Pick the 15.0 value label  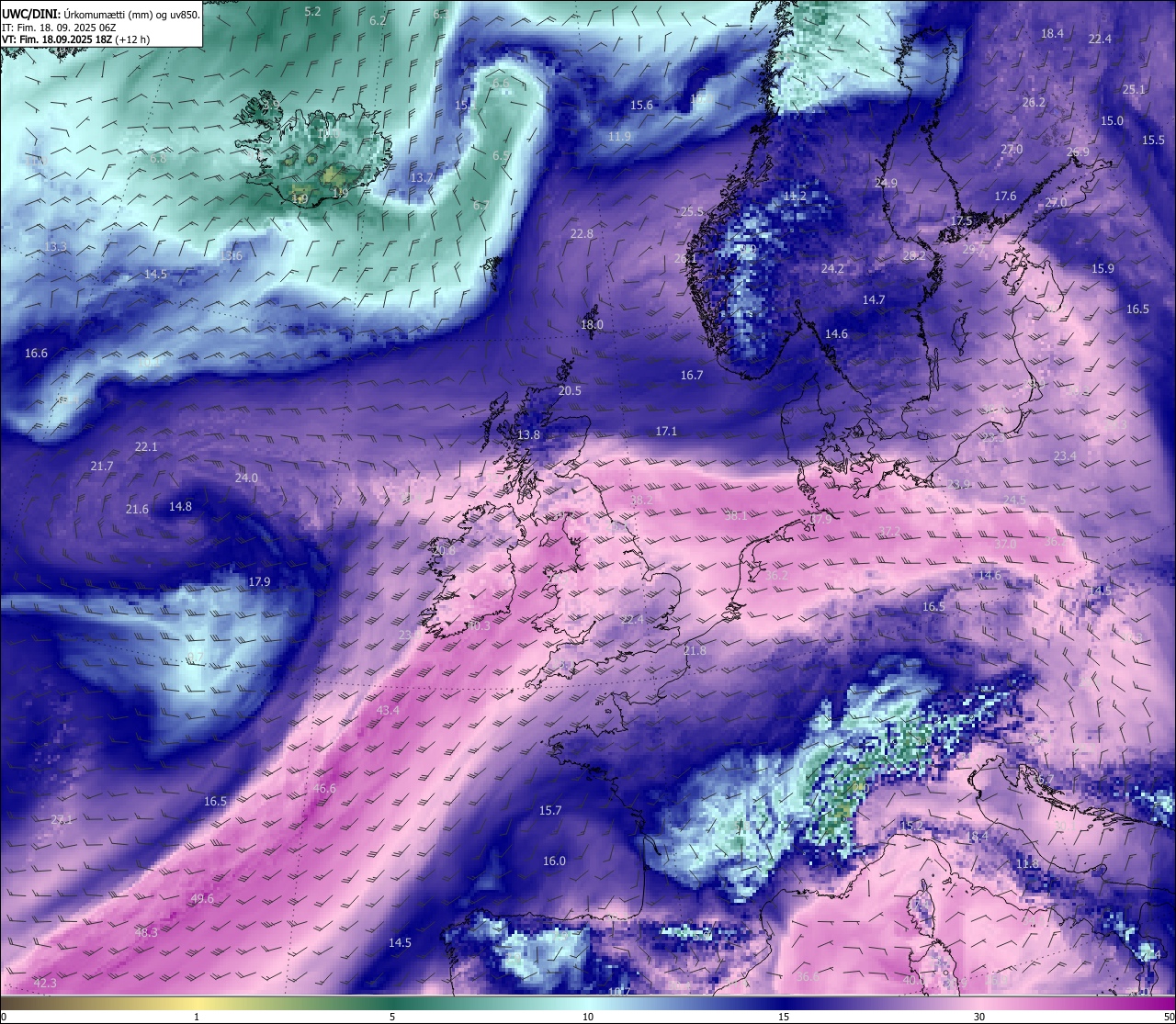(1112, 121)
